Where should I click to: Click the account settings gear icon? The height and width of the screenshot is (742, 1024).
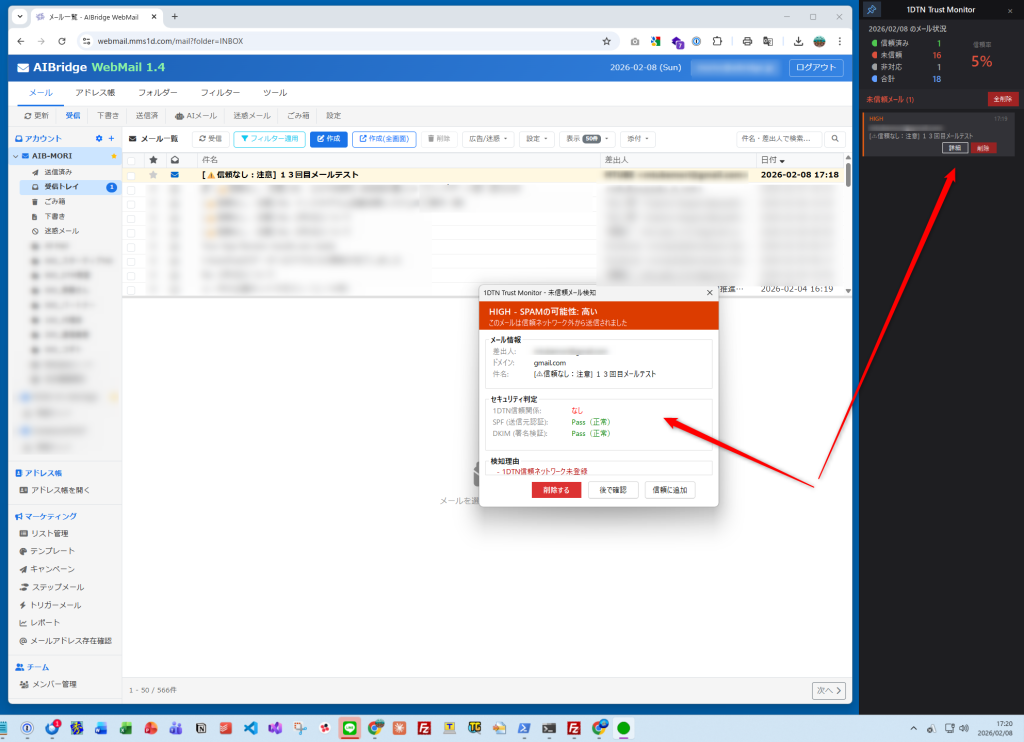(x=98, y=139)
